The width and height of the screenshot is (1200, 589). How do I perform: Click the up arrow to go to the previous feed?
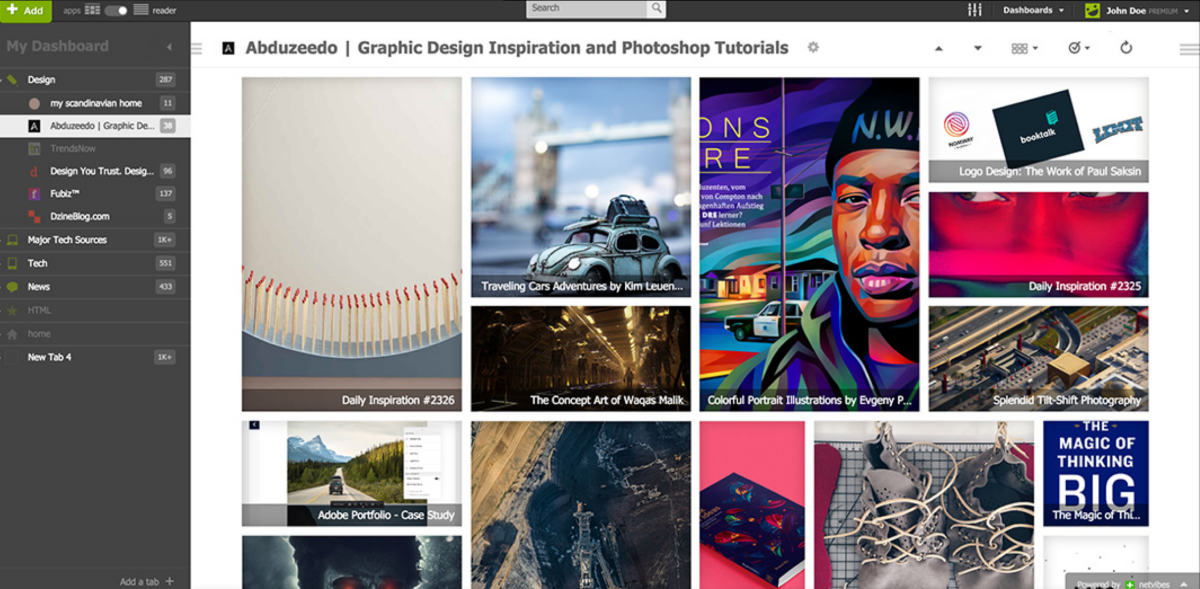[938, 48]
